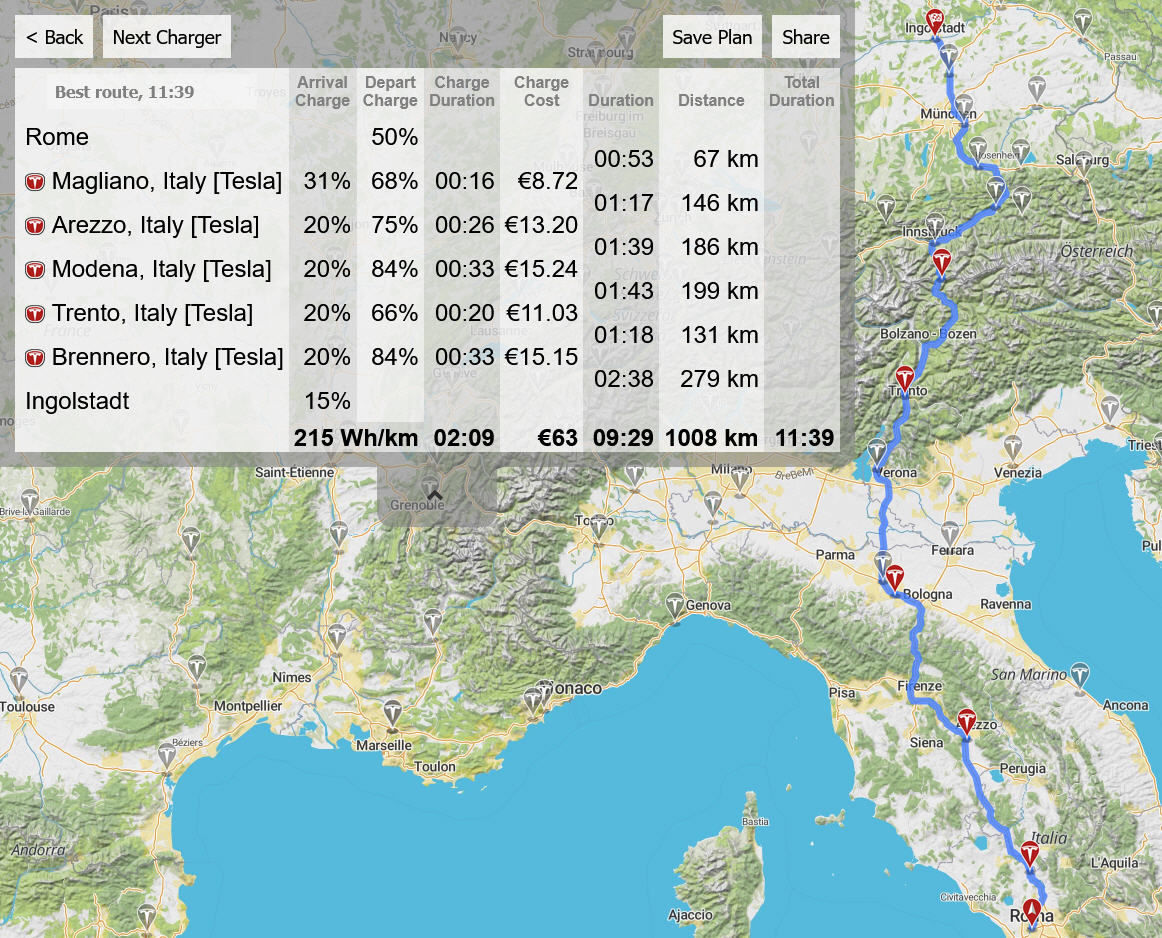Select the red Trento charger pin on map

click(904, 378)
